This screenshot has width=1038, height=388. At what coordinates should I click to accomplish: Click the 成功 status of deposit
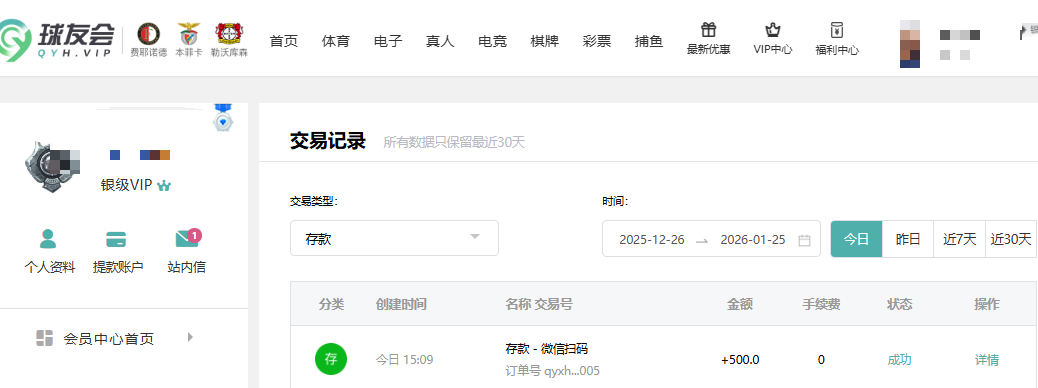900,360
